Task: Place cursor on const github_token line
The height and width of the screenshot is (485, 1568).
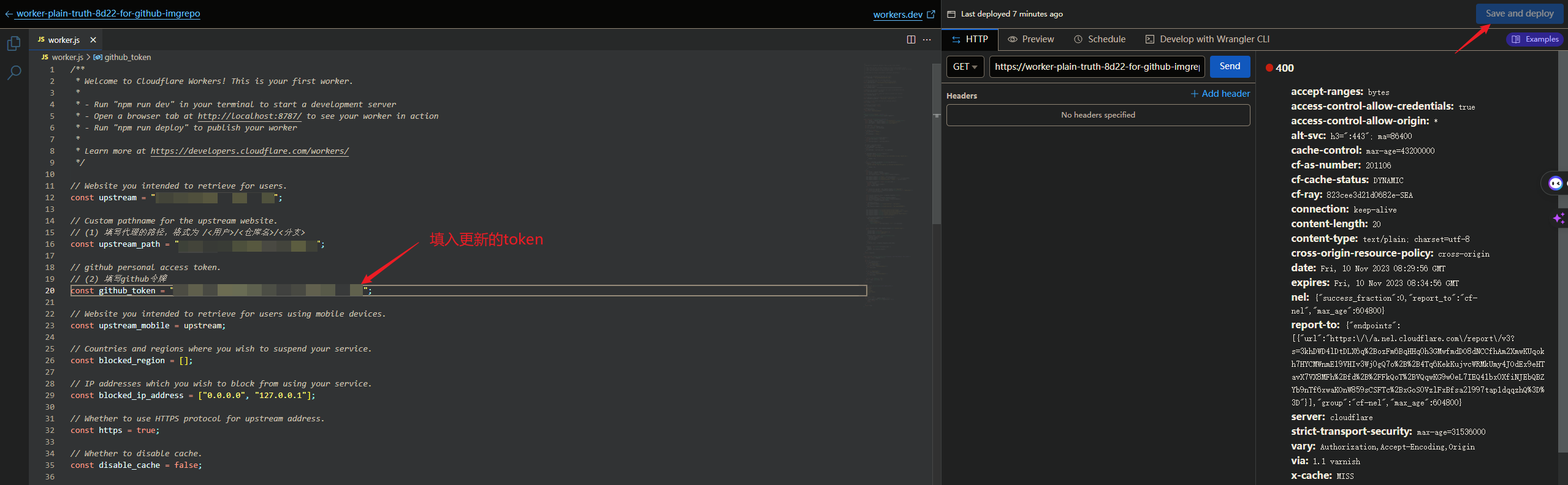Action: pos(468,290)
